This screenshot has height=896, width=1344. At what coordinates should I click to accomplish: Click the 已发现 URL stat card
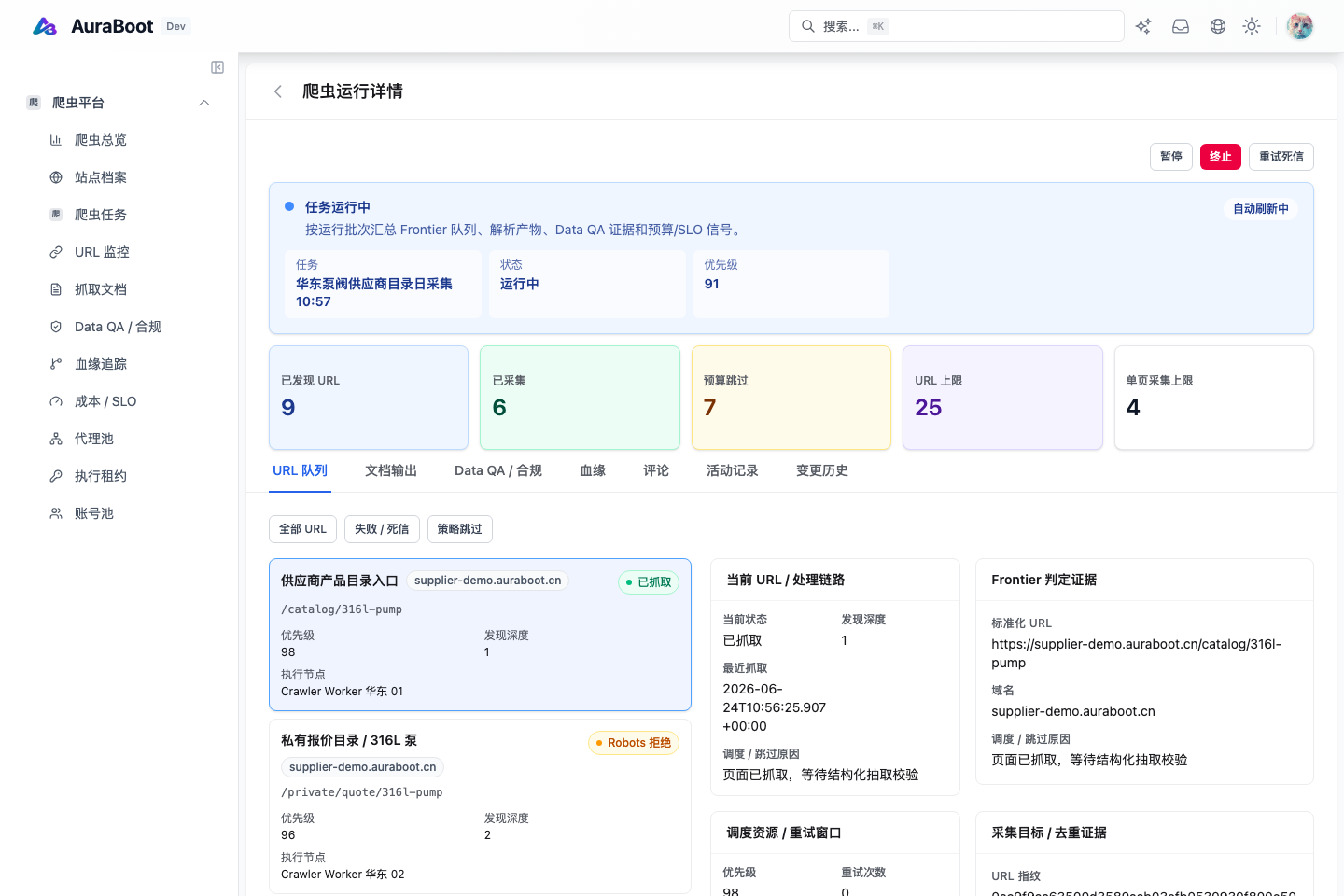(x=369, y=398)
